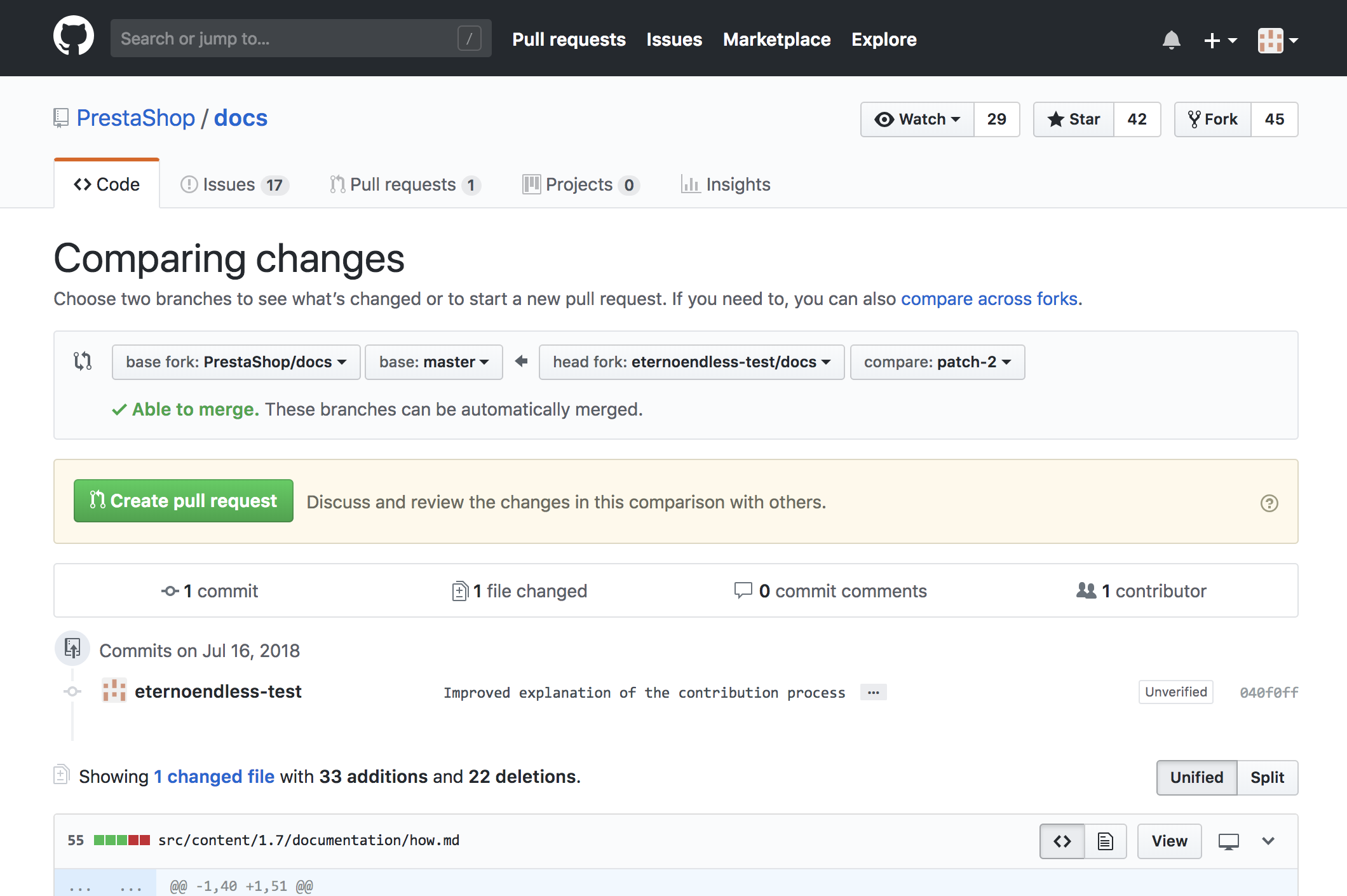Open Marketplace in top navigation

coord(776,39)
